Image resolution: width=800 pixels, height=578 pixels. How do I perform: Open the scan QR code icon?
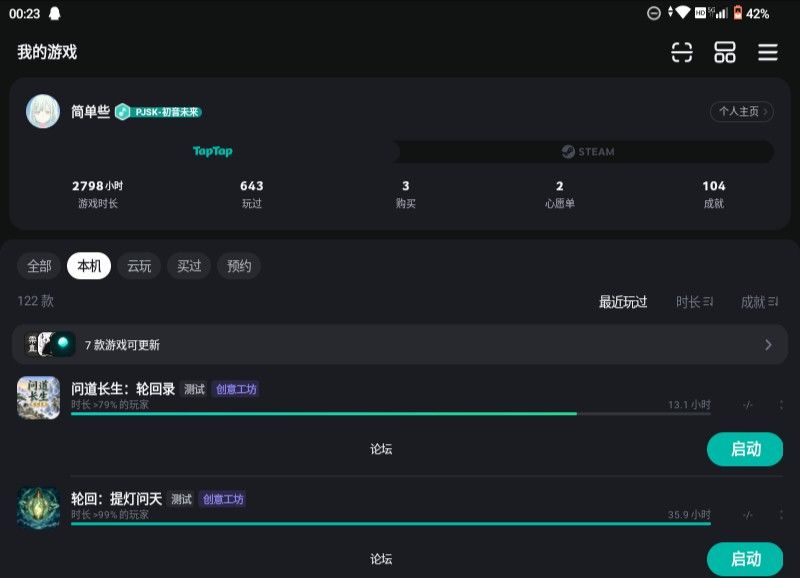click(x=682, y=52)
